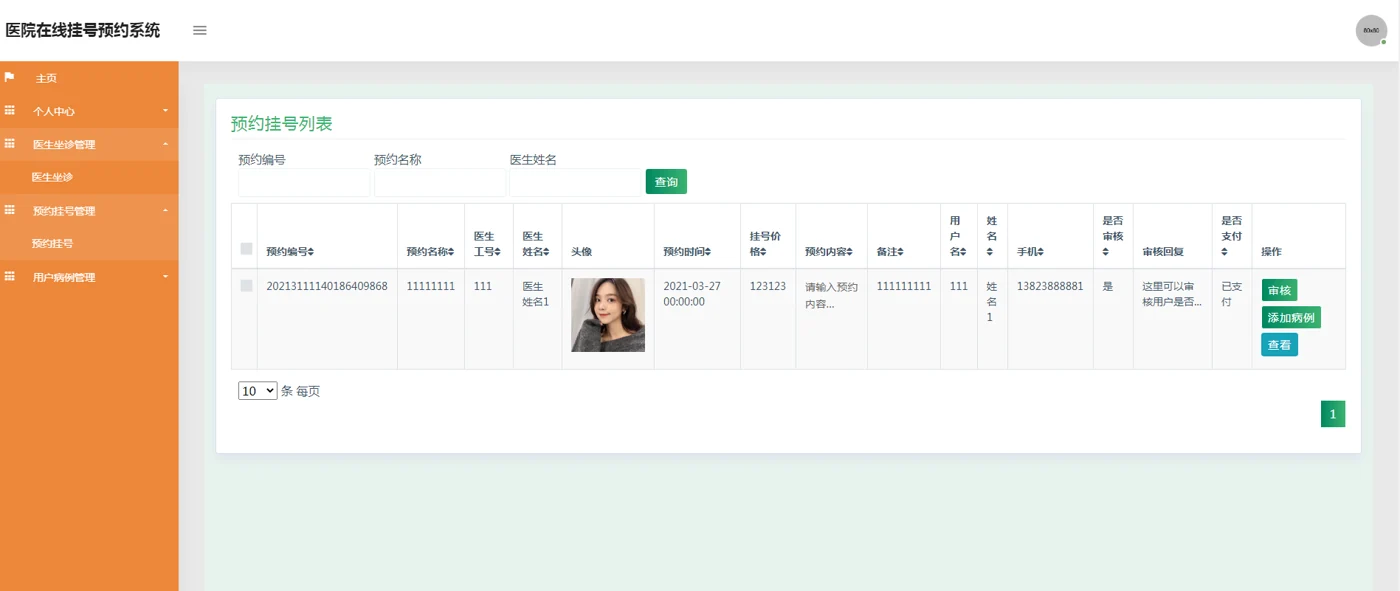
Task: Click the 挂号价格 sort arrows
Action: tap(764, 252)
